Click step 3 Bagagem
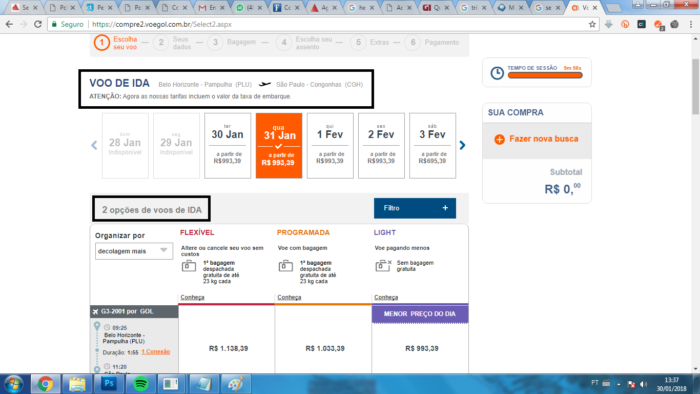 232,42
